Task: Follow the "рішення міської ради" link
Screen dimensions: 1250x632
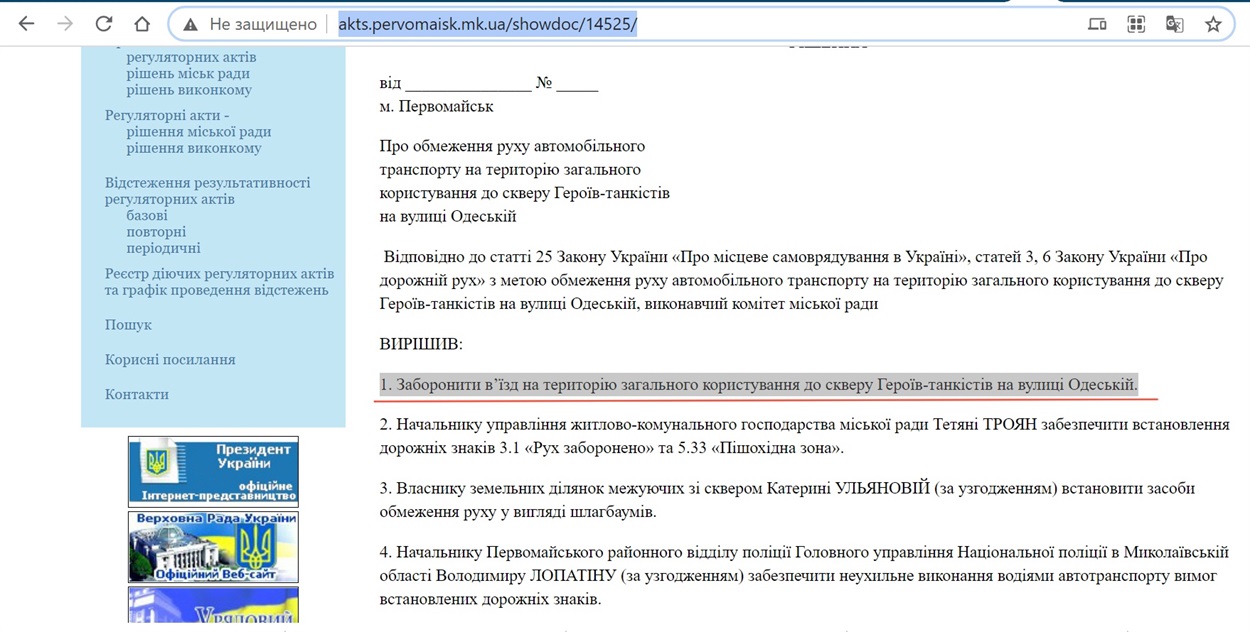Action: pos(199,131)
